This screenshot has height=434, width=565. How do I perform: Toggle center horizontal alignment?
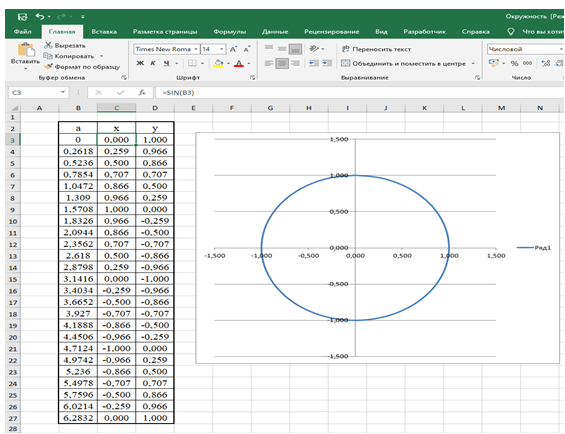coord(282,63)
